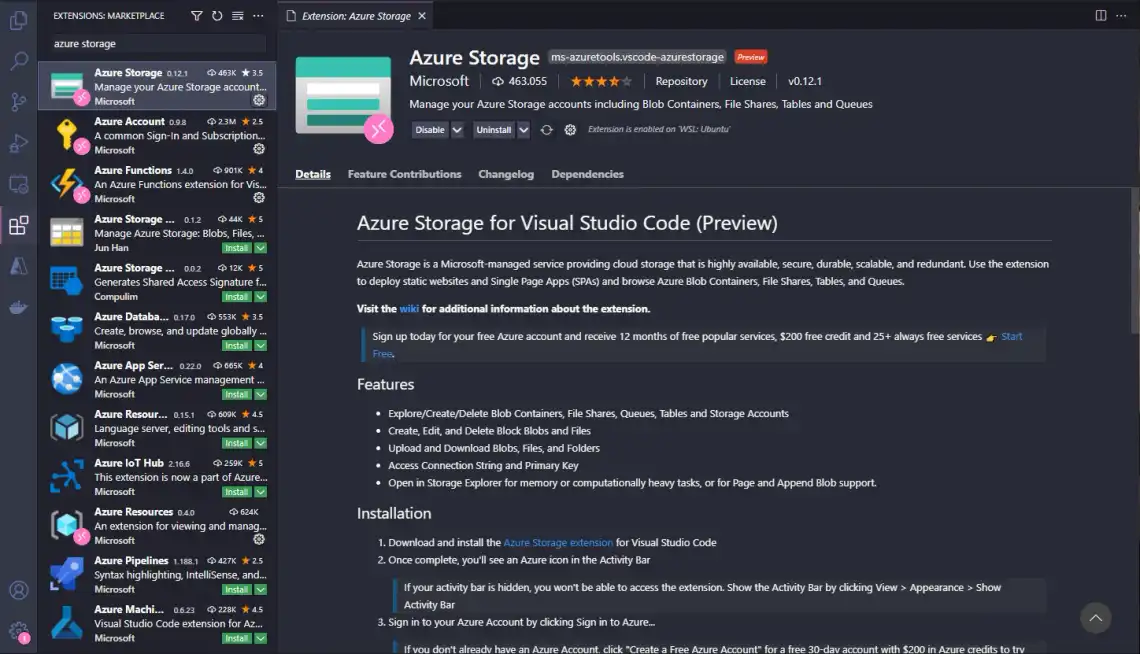
Task: Click in the extensions search box
Action: [155, 43]
